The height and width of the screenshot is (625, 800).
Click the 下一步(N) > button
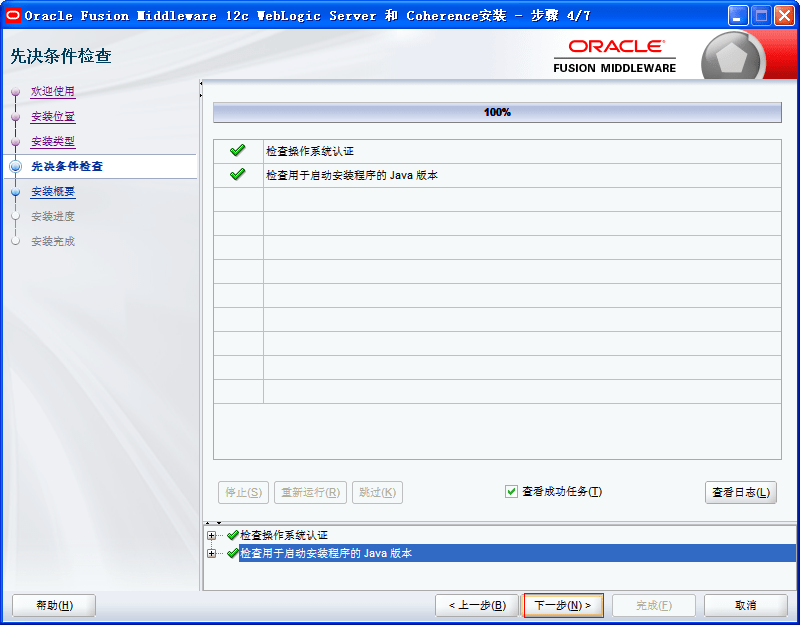pyautogui.click(x=563, y=606)
